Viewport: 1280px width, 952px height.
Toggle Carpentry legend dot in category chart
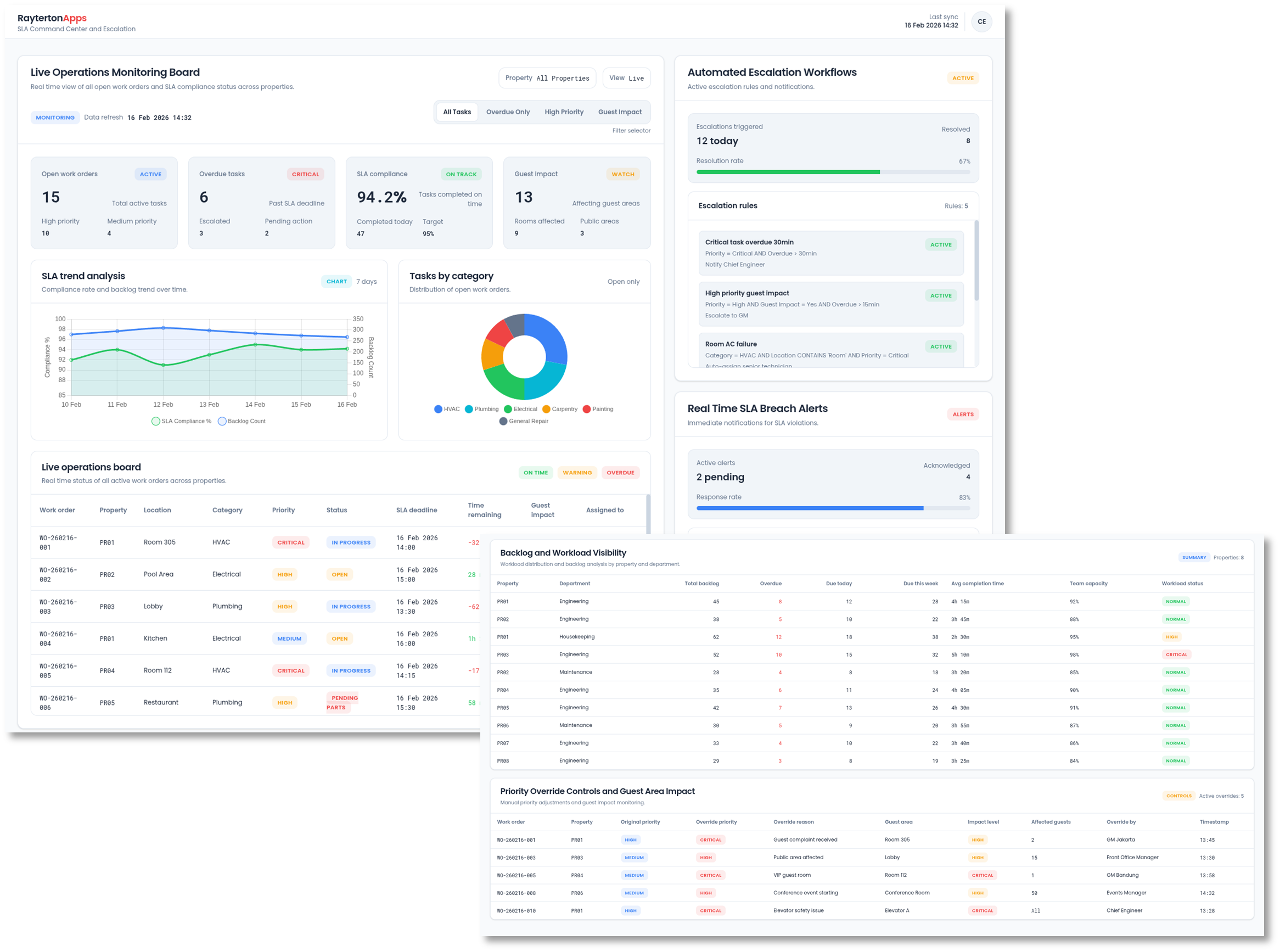click(546, 409)
